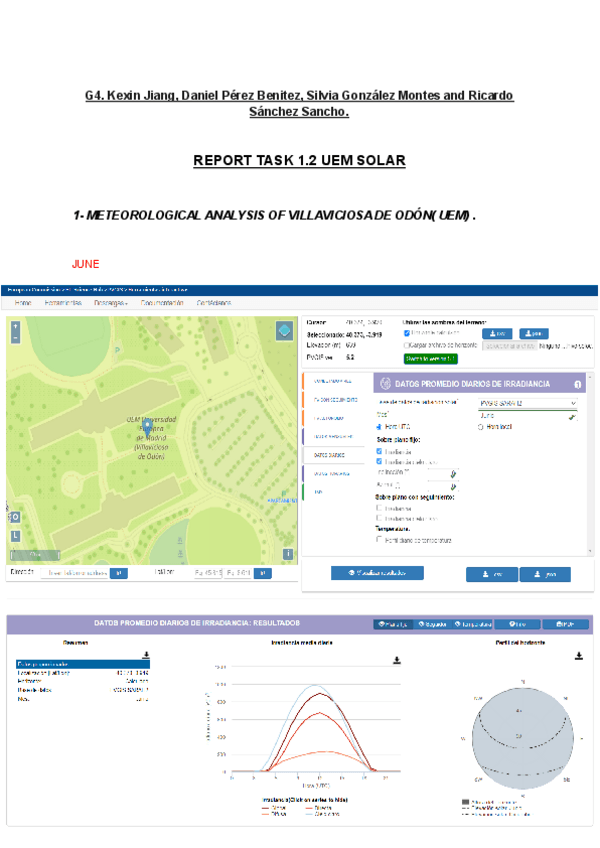This screenshot has width=600, height=848.
Task: Expand the Descargas menu
Action: [110, 302]
